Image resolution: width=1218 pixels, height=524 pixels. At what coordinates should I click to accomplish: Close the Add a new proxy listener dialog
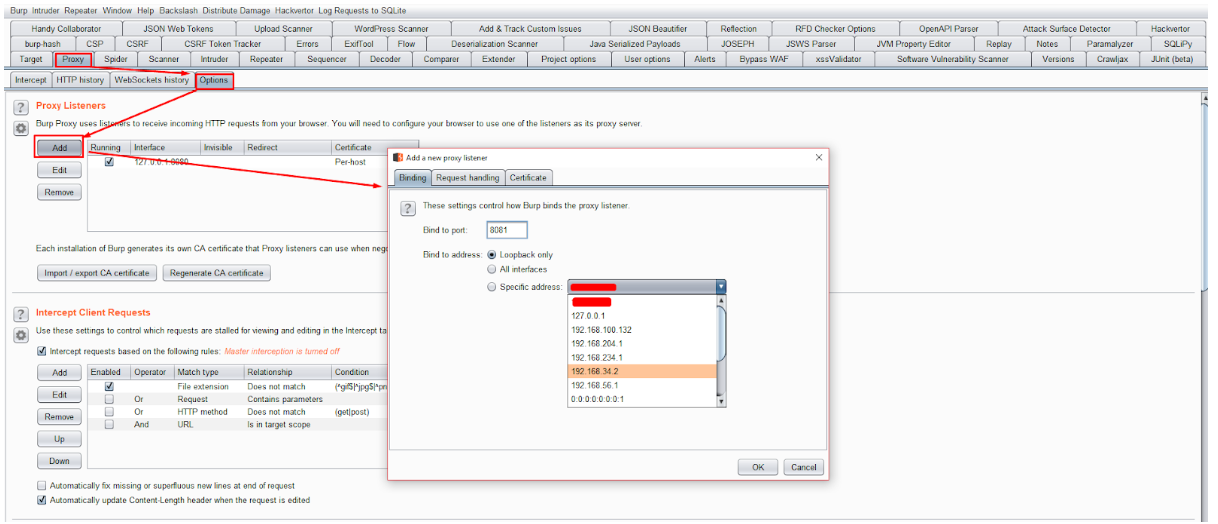click(x=819, y=157)
